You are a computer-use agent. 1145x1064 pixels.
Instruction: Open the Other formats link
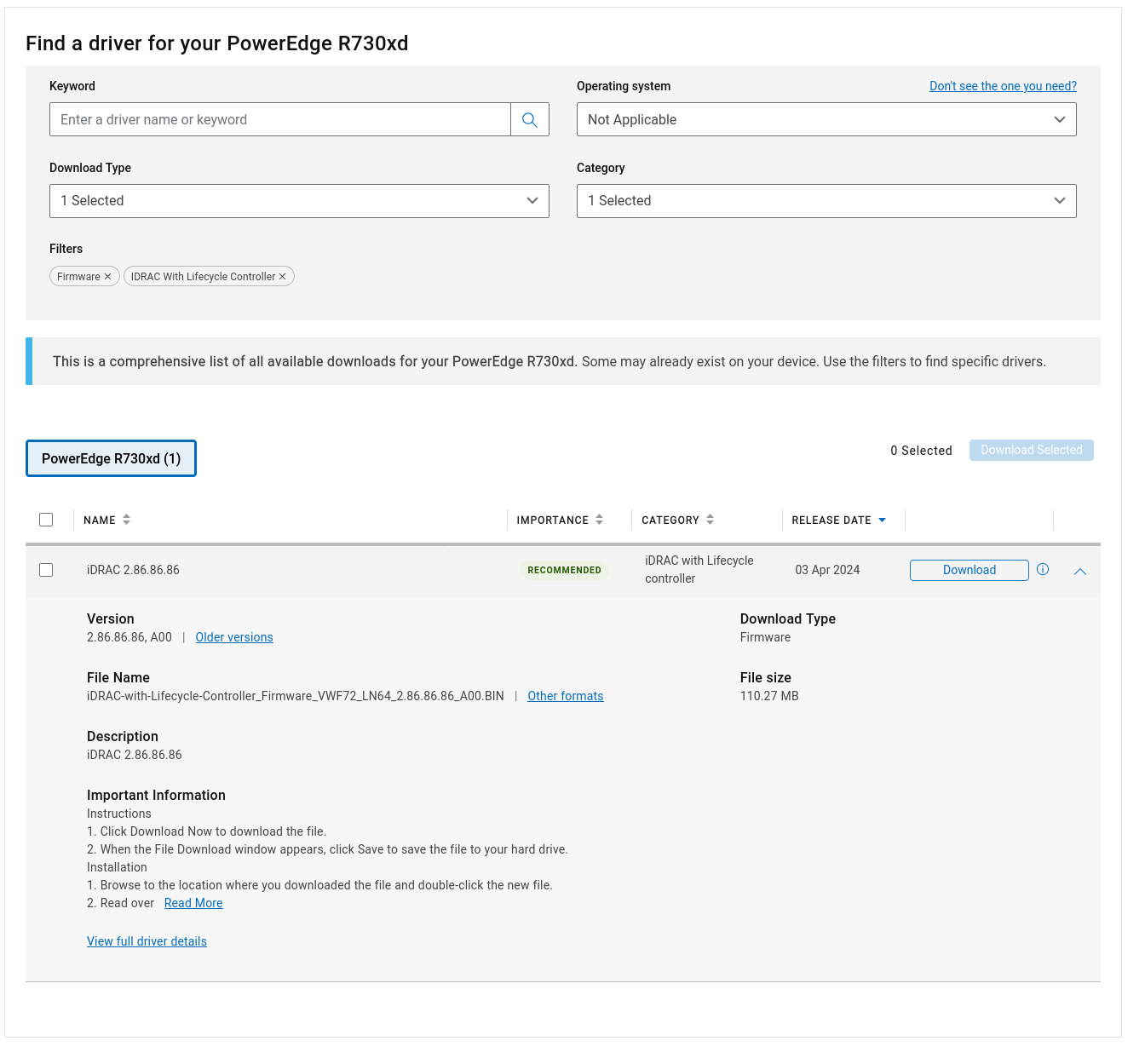[566, 696]
